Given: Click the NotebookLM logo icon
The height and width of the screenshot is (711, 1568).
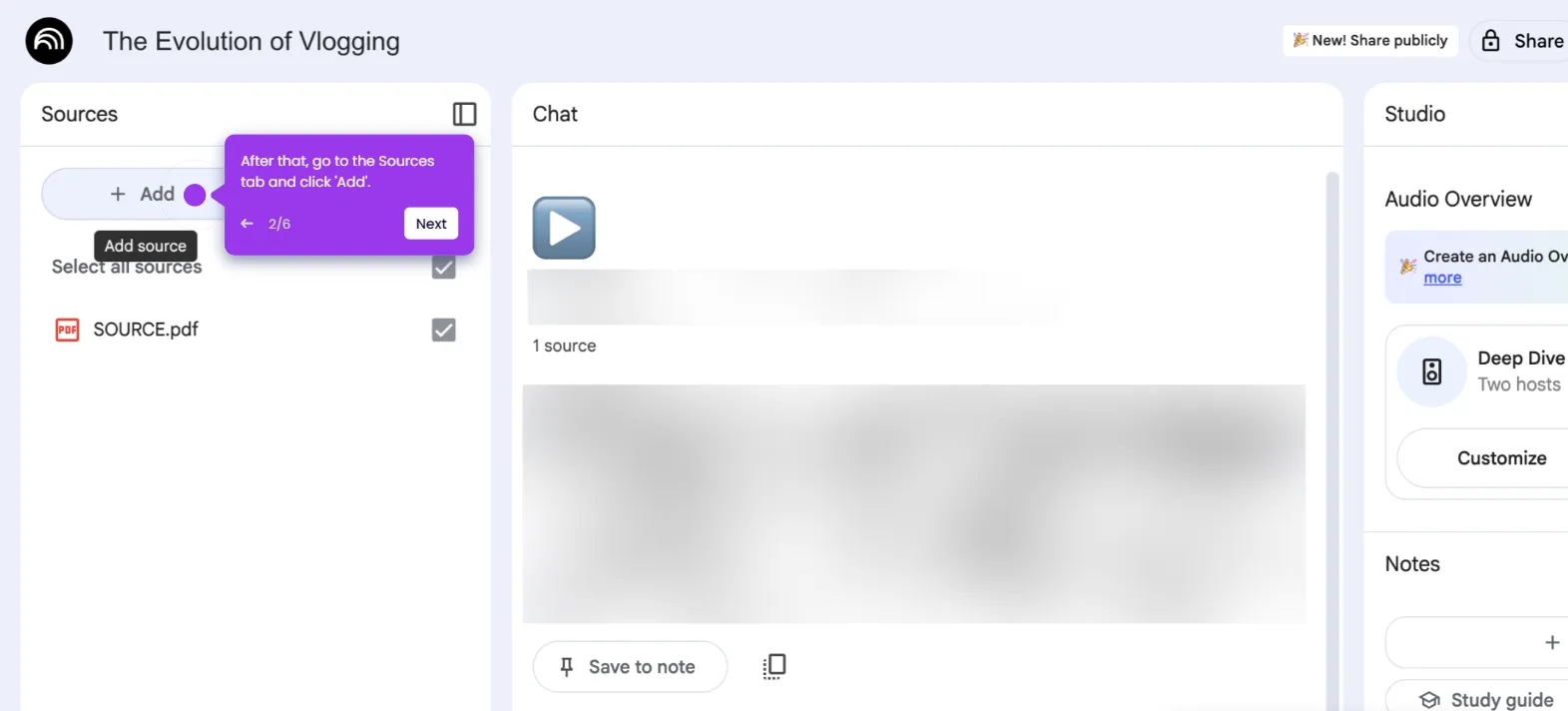Looking at the screenshot, I should 49,41.
